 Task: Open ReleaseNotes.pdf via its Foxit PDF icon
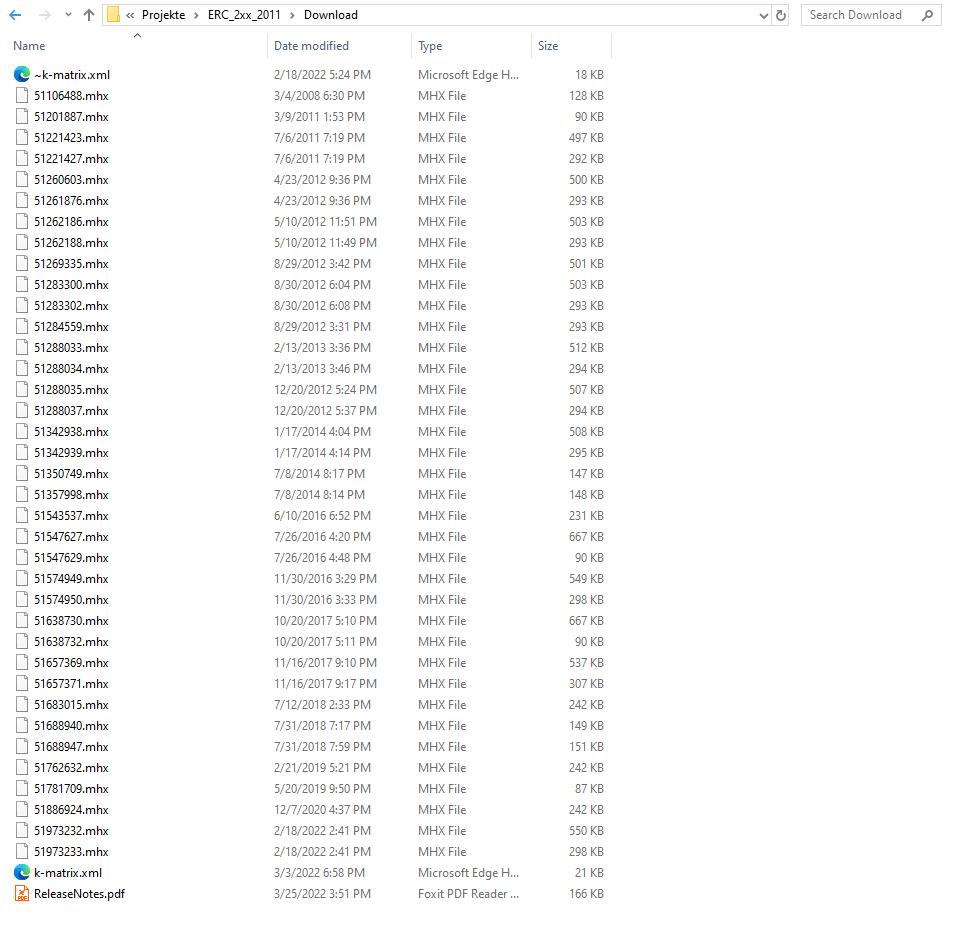tap(22, 893)
